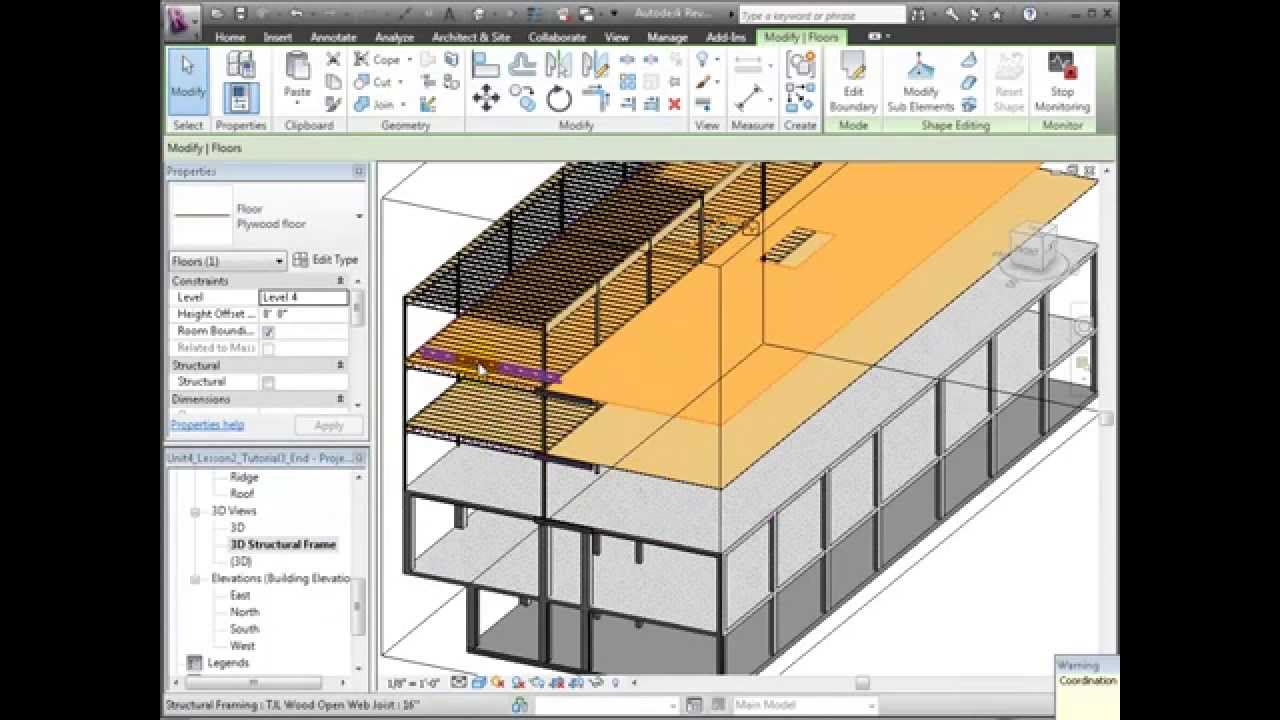Open the Insert ribbon tab

tap(278, 37)
